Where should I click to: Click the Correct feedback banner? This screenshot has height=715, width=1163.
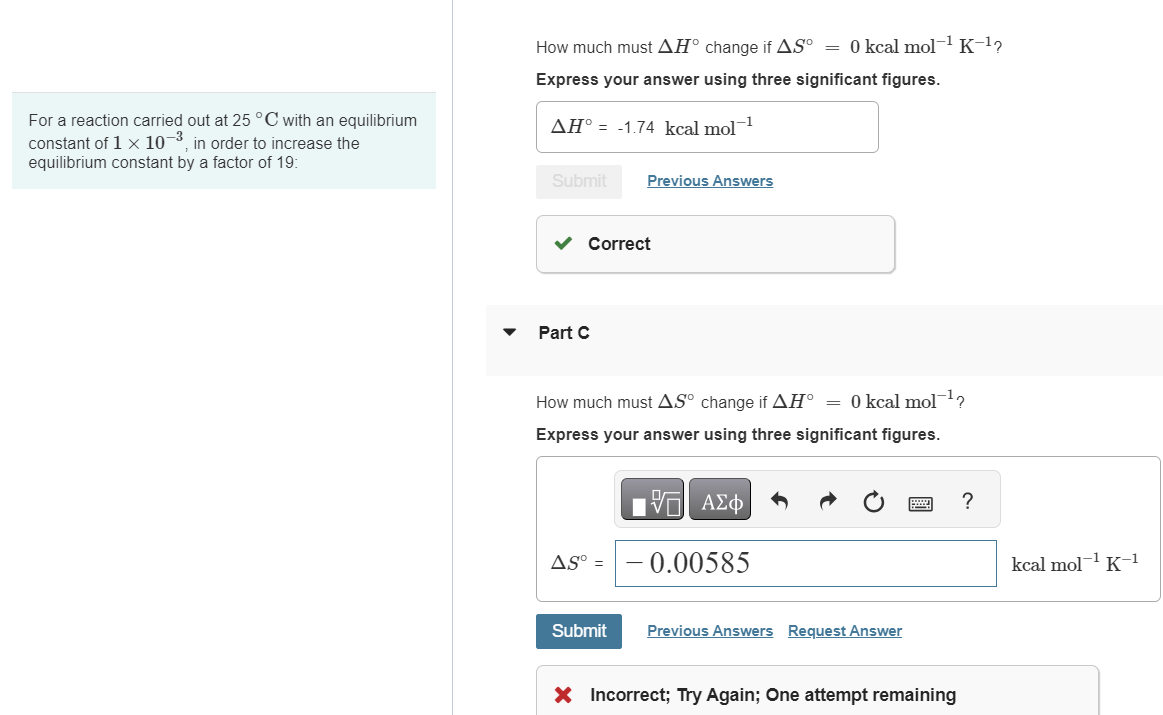[x=715, y=243]
